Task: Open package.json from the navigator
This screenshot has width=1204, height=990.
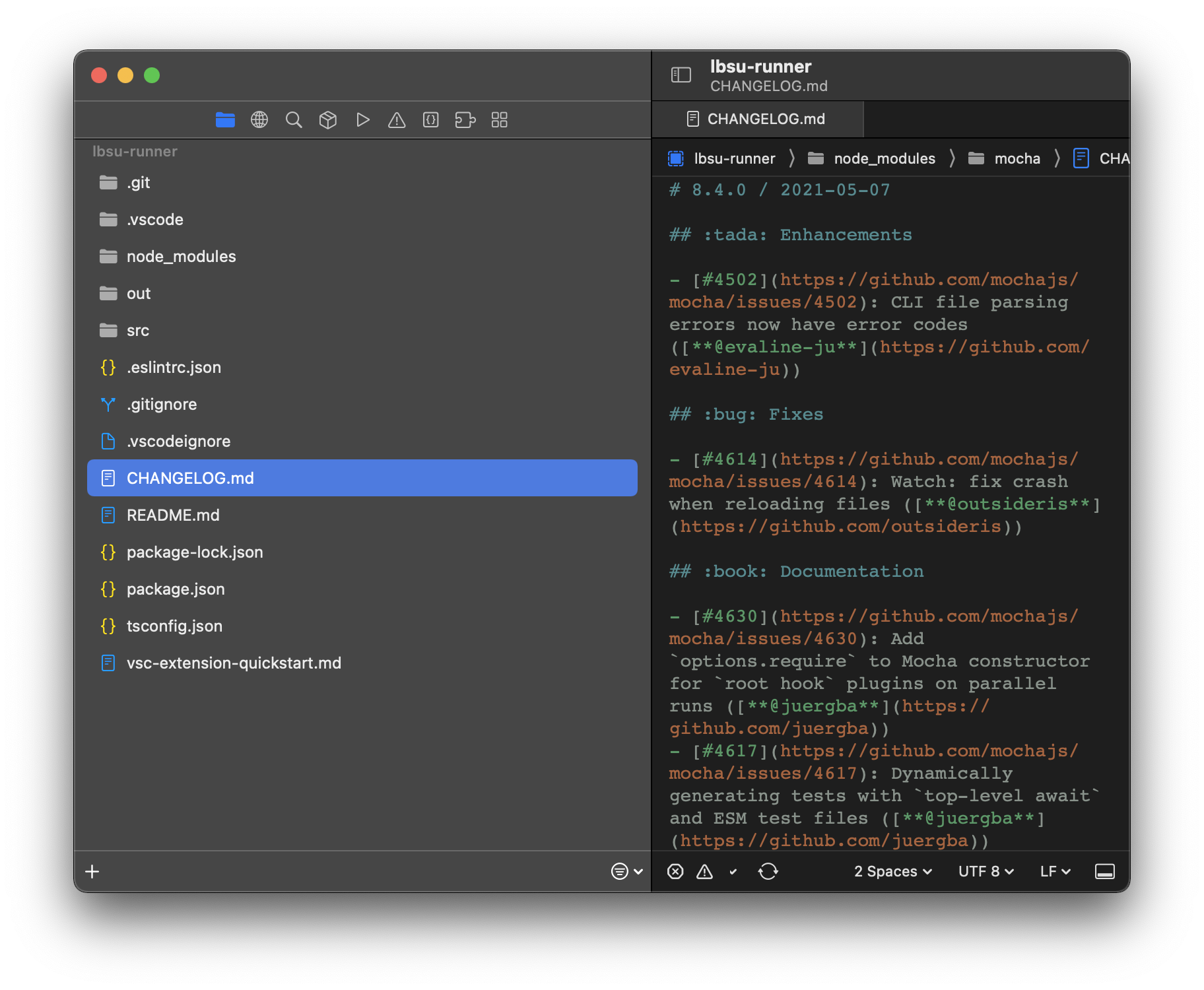Action: pyautogui.click(x=362, y=589)
